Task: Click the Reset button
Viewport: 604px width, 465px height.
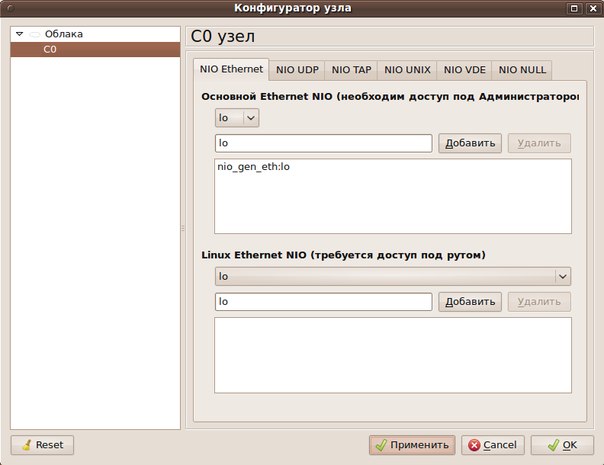Action: (x=42, y=445)
